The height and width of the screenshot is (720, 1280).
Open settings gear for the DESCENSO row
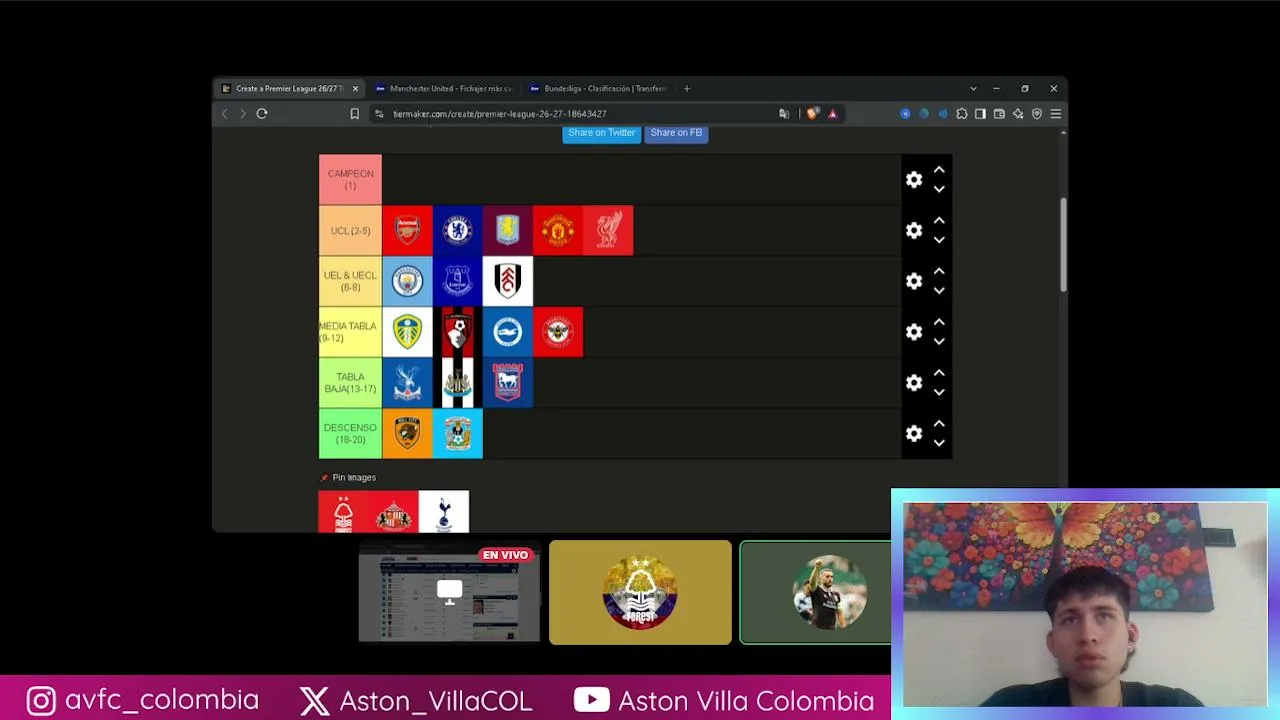tap(914, 433)
